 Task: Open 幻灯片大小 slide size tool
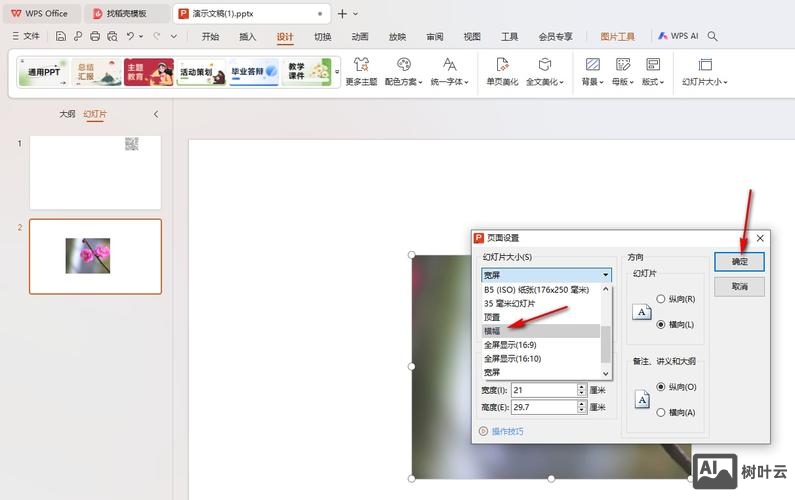click(x=705, y=72)
